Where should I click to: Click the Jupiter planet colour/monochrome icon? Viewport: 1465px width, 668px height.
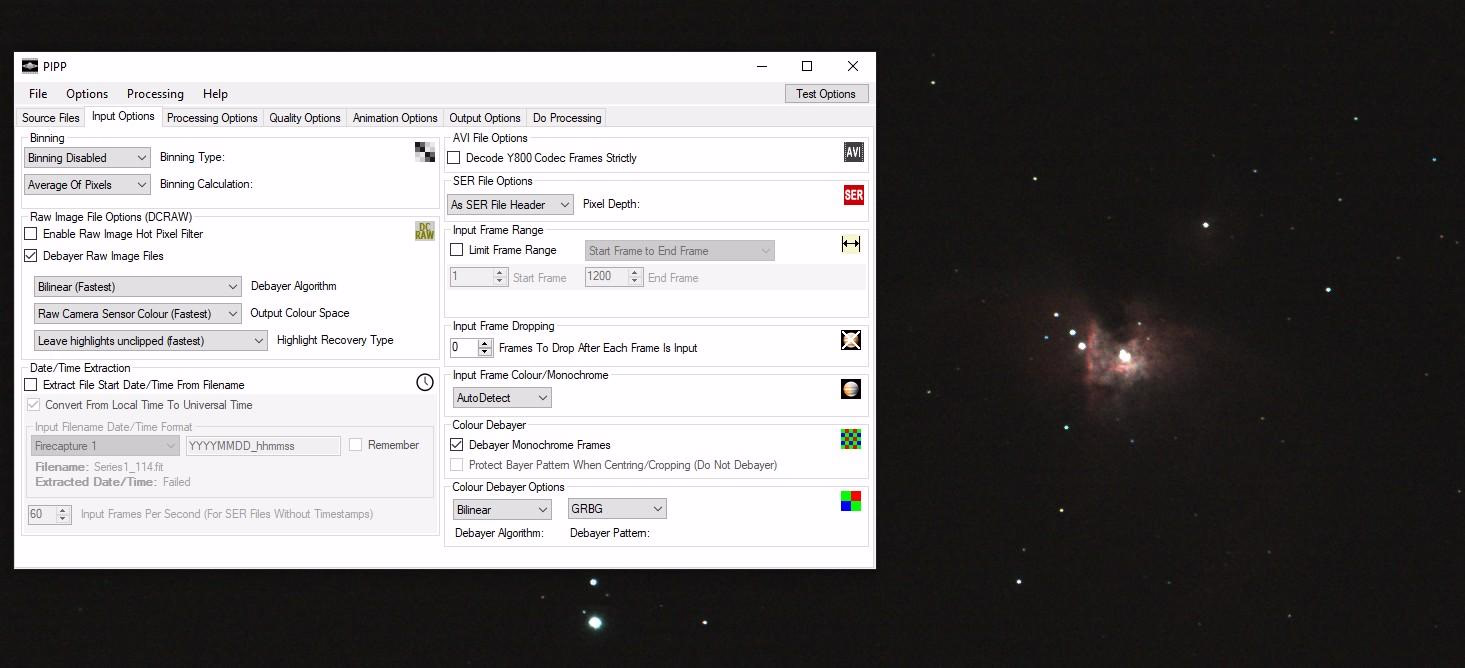(851, 389)
